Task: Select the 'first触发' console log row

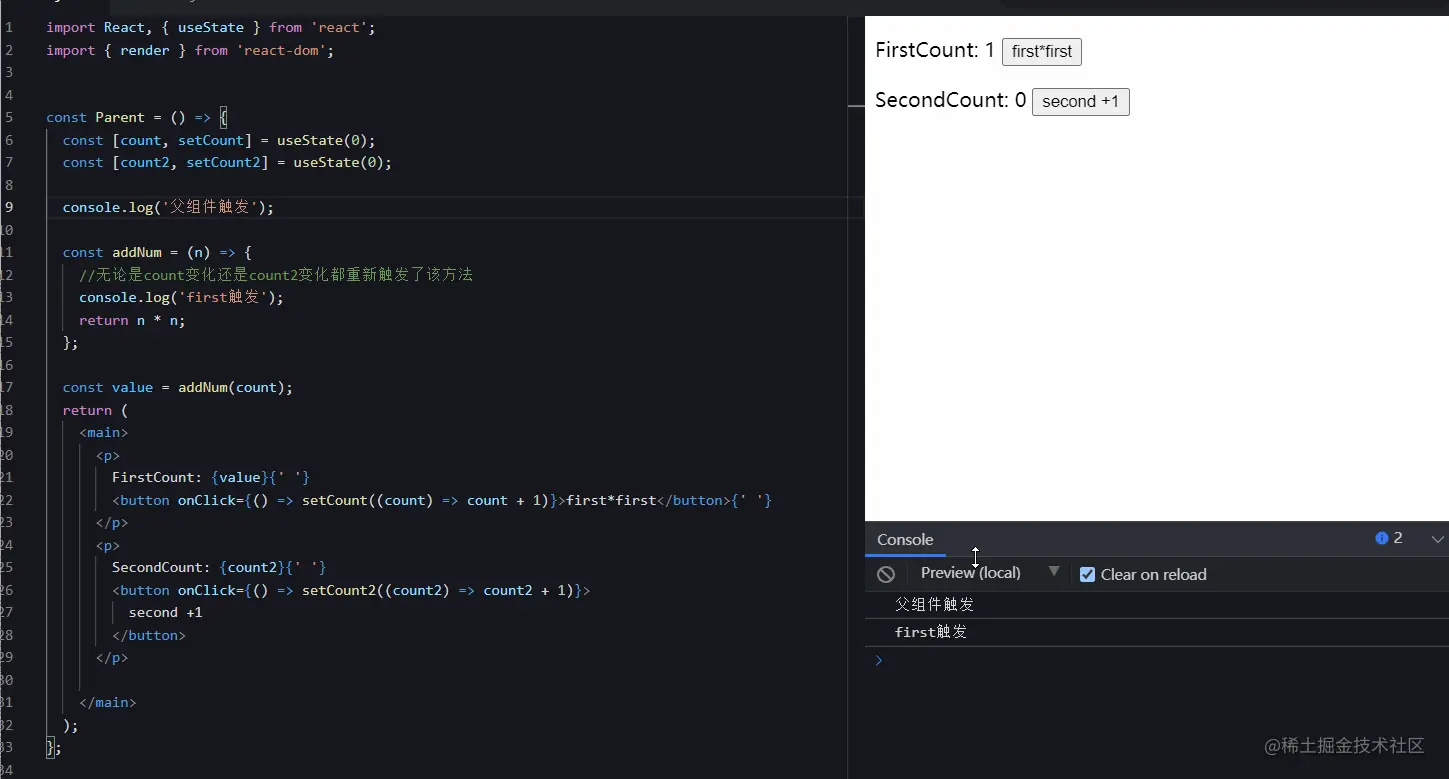Action: click(x=1157, y=632)
